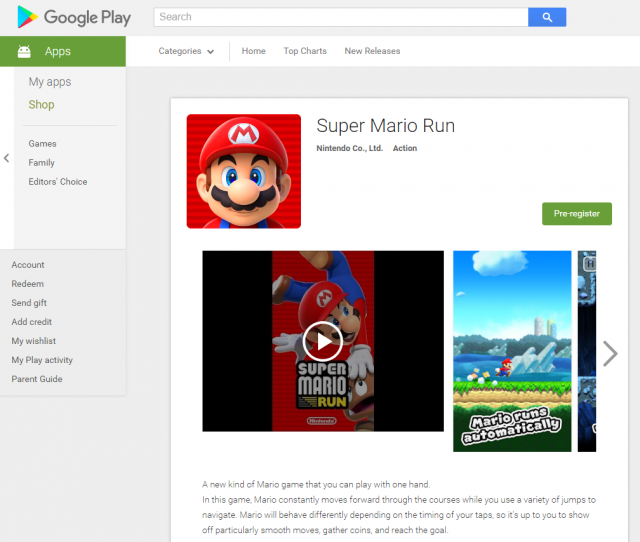
Task: Click the green Apps header label
Action: click(58, 51)
